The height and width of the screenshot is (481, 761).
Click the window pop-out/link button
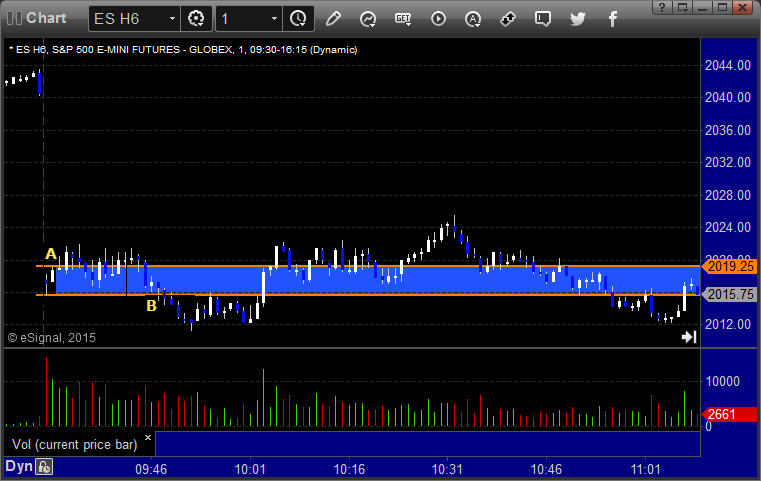click(x=683, y=7)
